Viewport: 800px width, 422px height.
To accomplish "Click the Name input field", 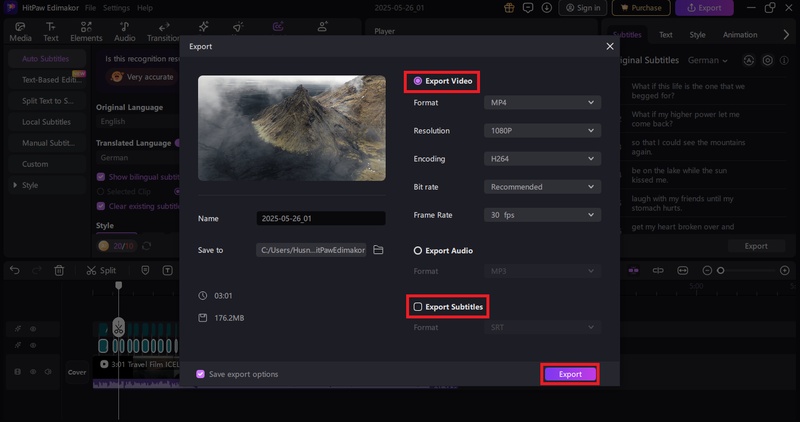I will click(x=321, y=218).
